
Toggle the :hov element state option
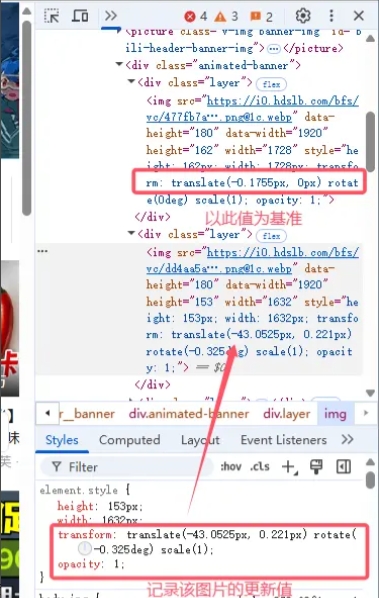[231, 466]
